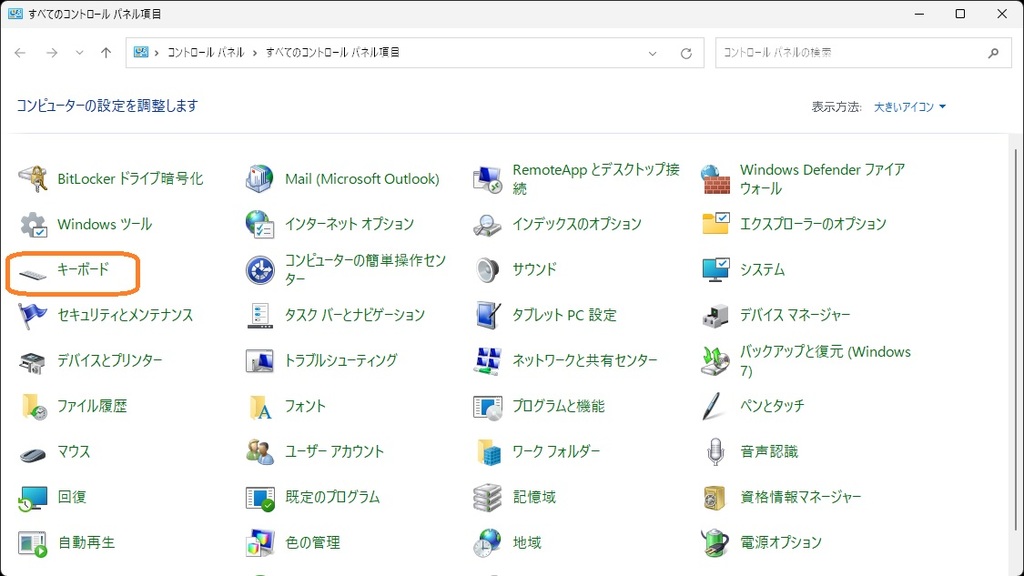Open the Windows ツール gear icon
The image size is (1024, 576).
click(x=33, y=224)
